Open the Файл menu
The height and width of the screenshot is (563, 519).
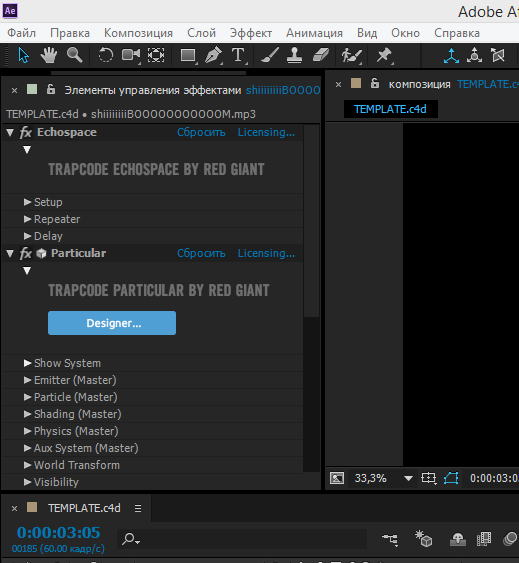[x=22, y=33]
